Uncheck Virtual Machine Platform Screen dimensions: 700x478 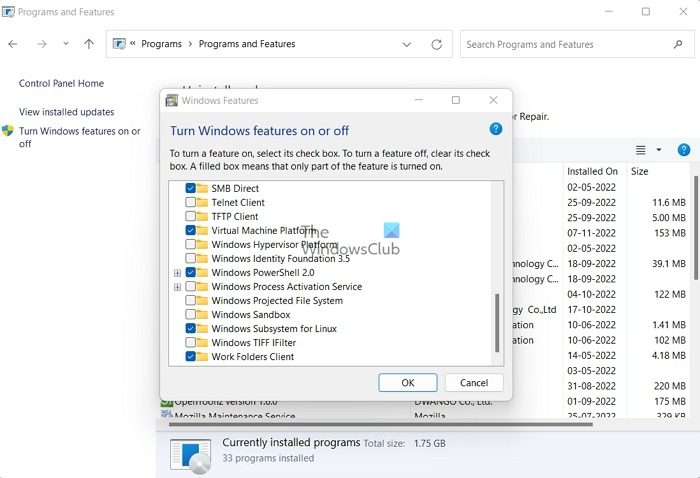(191, 230)
